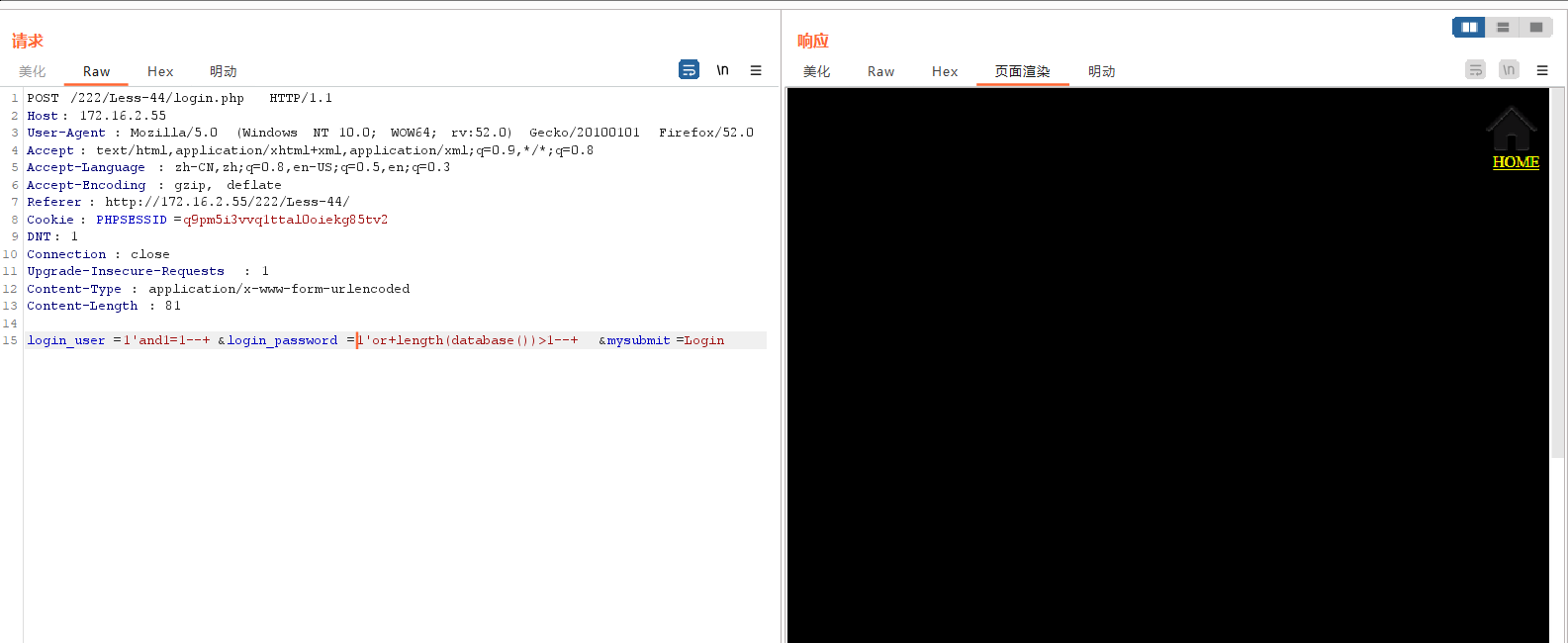Click the home house icon in rendered page
This screenshot has width=1568, height=643.
(1512, 129)
